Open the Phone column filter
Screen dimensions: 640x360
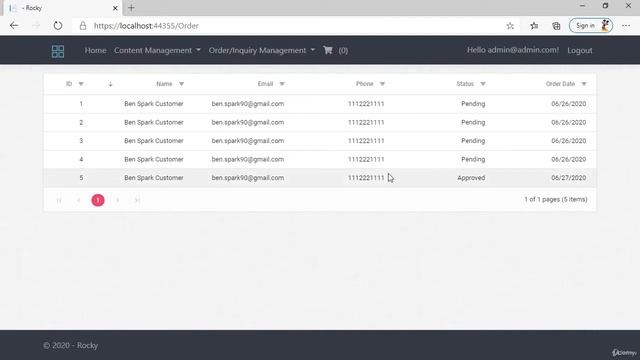point(382,84)
